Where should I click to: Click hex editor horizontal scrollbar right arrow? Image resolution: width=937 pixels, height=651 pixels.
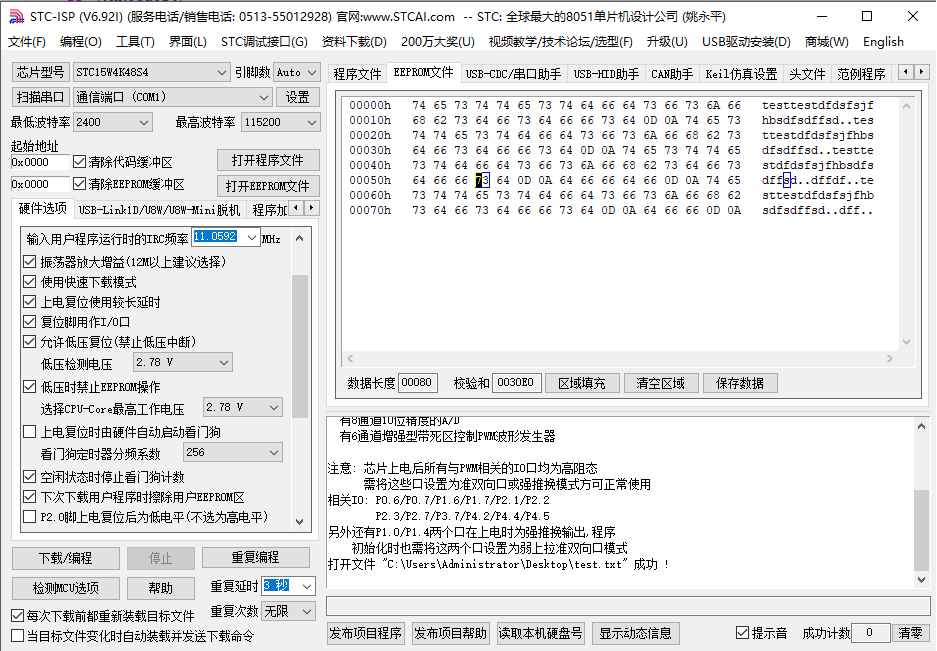890,358
